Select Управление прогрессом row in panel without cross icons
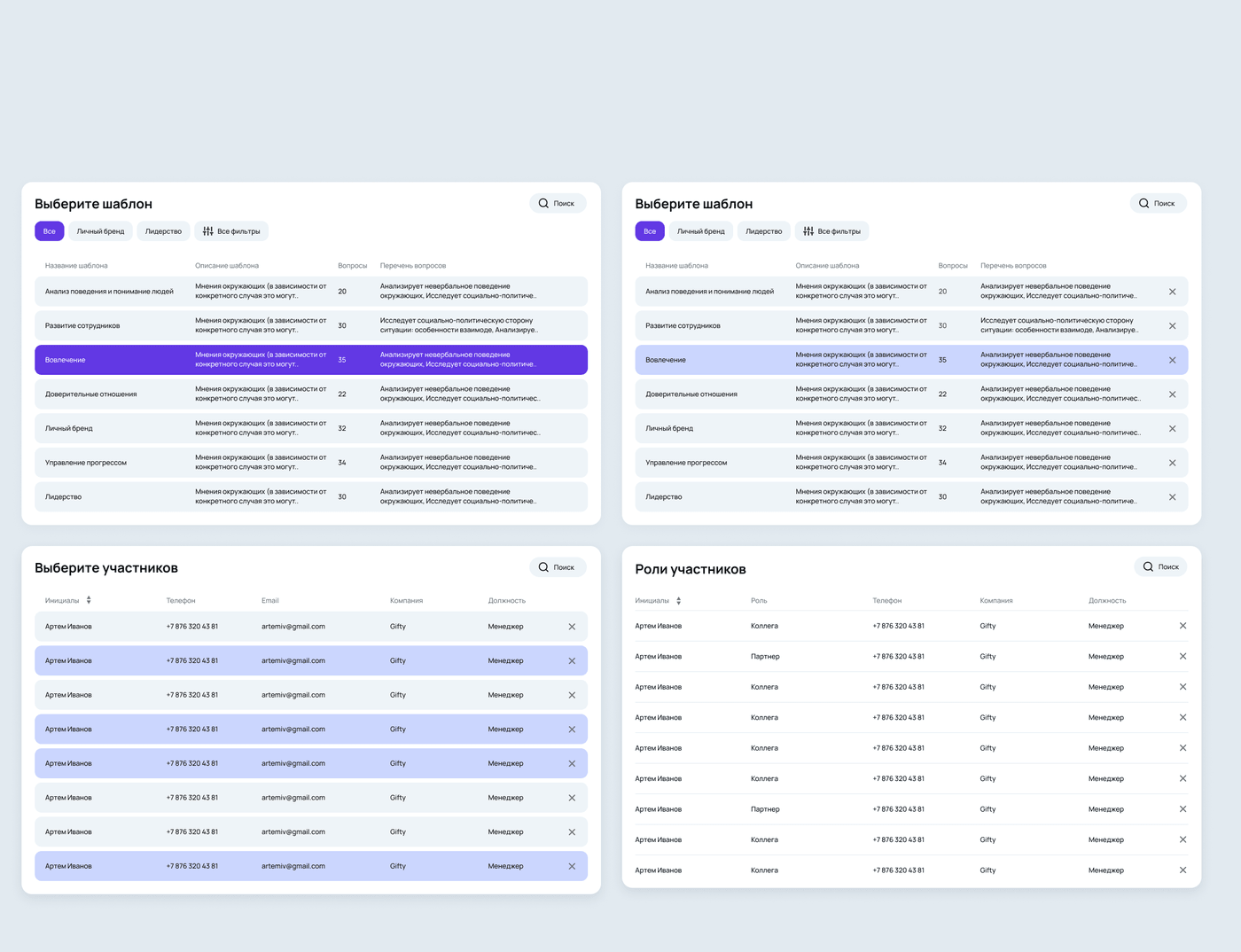The image size is (1241, 952). click(311, 463)
